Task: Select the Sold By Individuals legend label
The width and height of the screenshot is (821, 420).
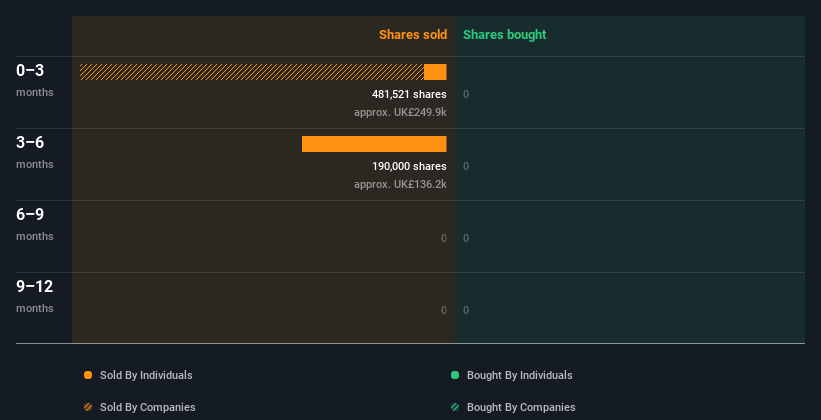Action: pos(146,375)
